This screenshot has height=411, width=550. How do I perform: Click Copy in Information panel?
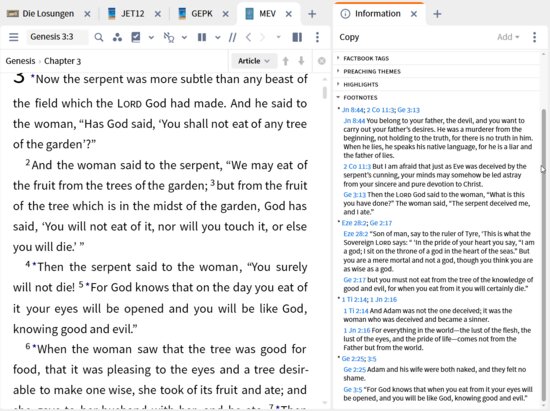tap(349, 37)
